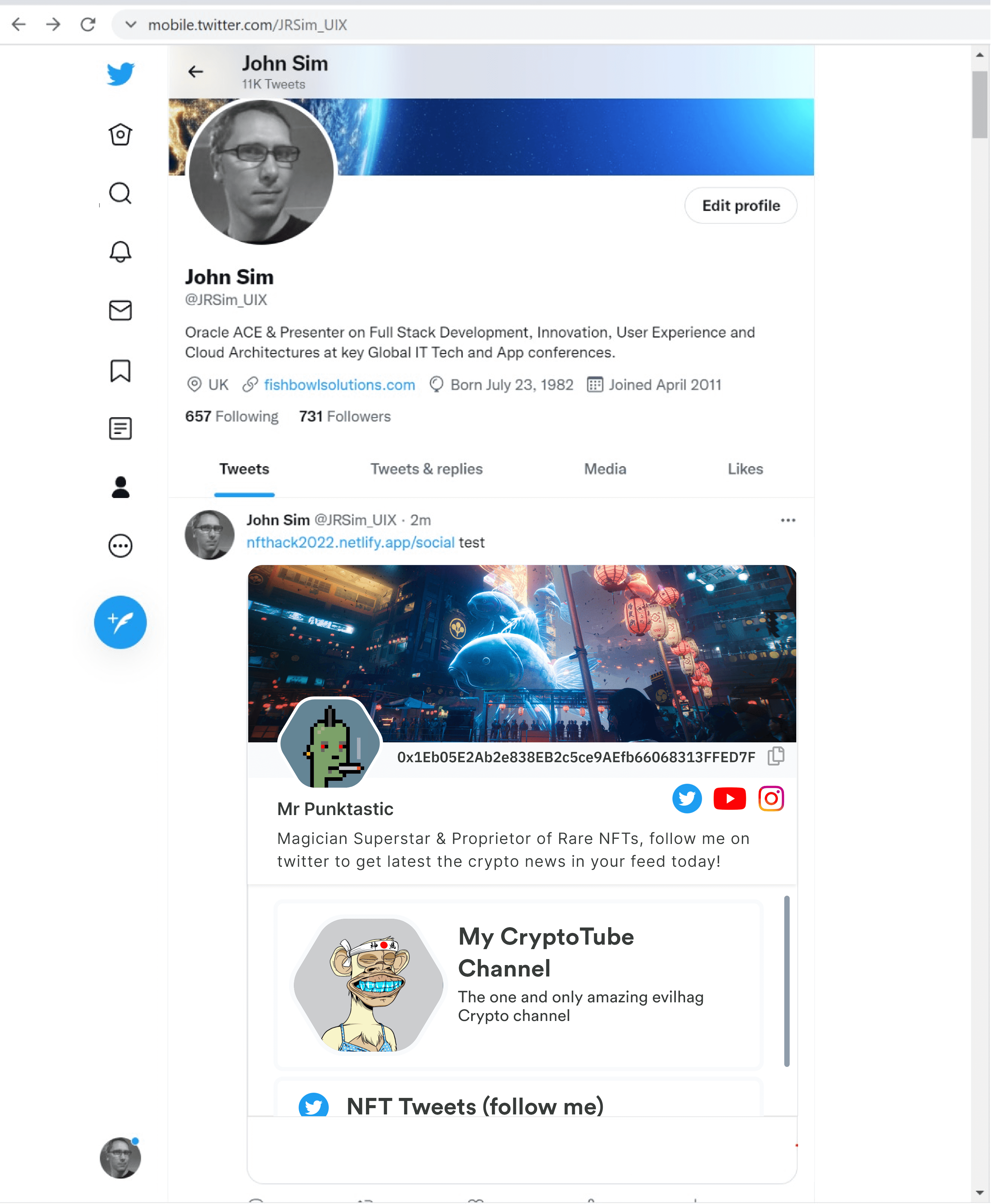994x1204 pixels.
Task: Click the embedded card's inner scrollbar
Action: click(787, 981)
